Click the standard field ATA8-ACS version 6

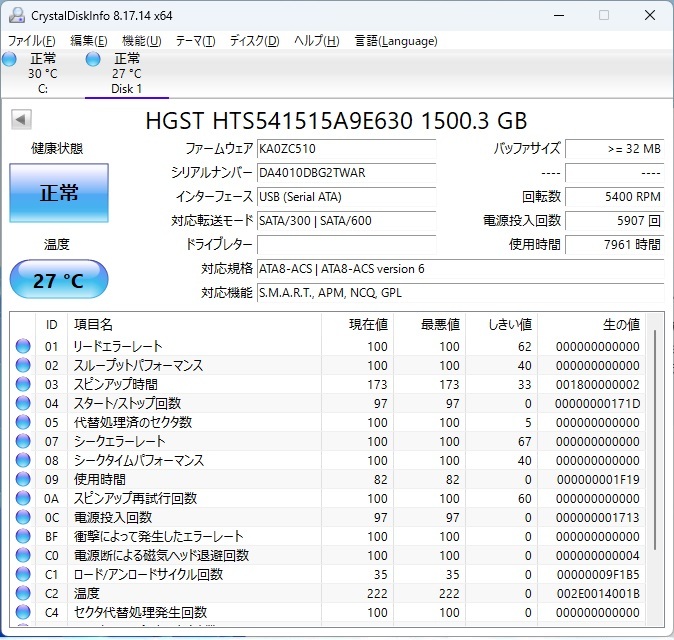pyautogui.click(x=460, y=269)
